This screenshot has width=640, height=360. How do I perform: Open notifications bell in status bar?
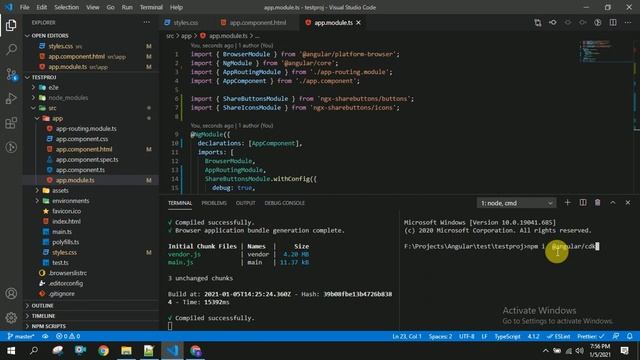point(630,336)
